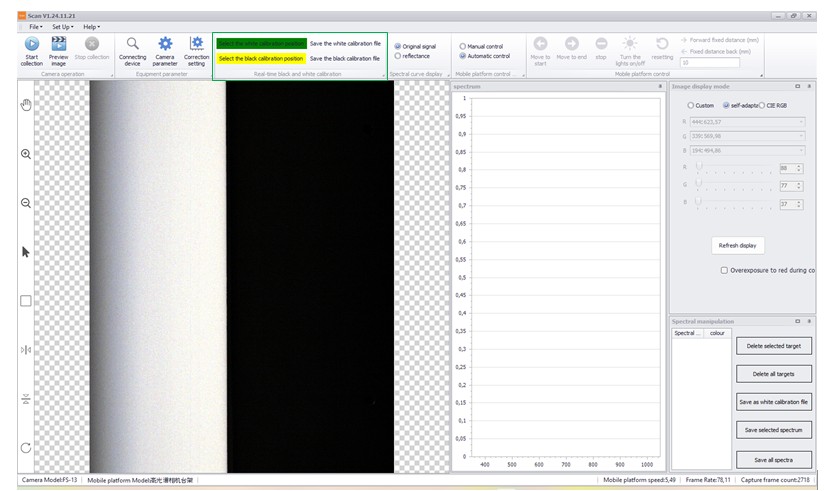Open the Correction setting tool
Image resolution: width=824 pixels, height=491 pixels.
click(x=197, y=45)
